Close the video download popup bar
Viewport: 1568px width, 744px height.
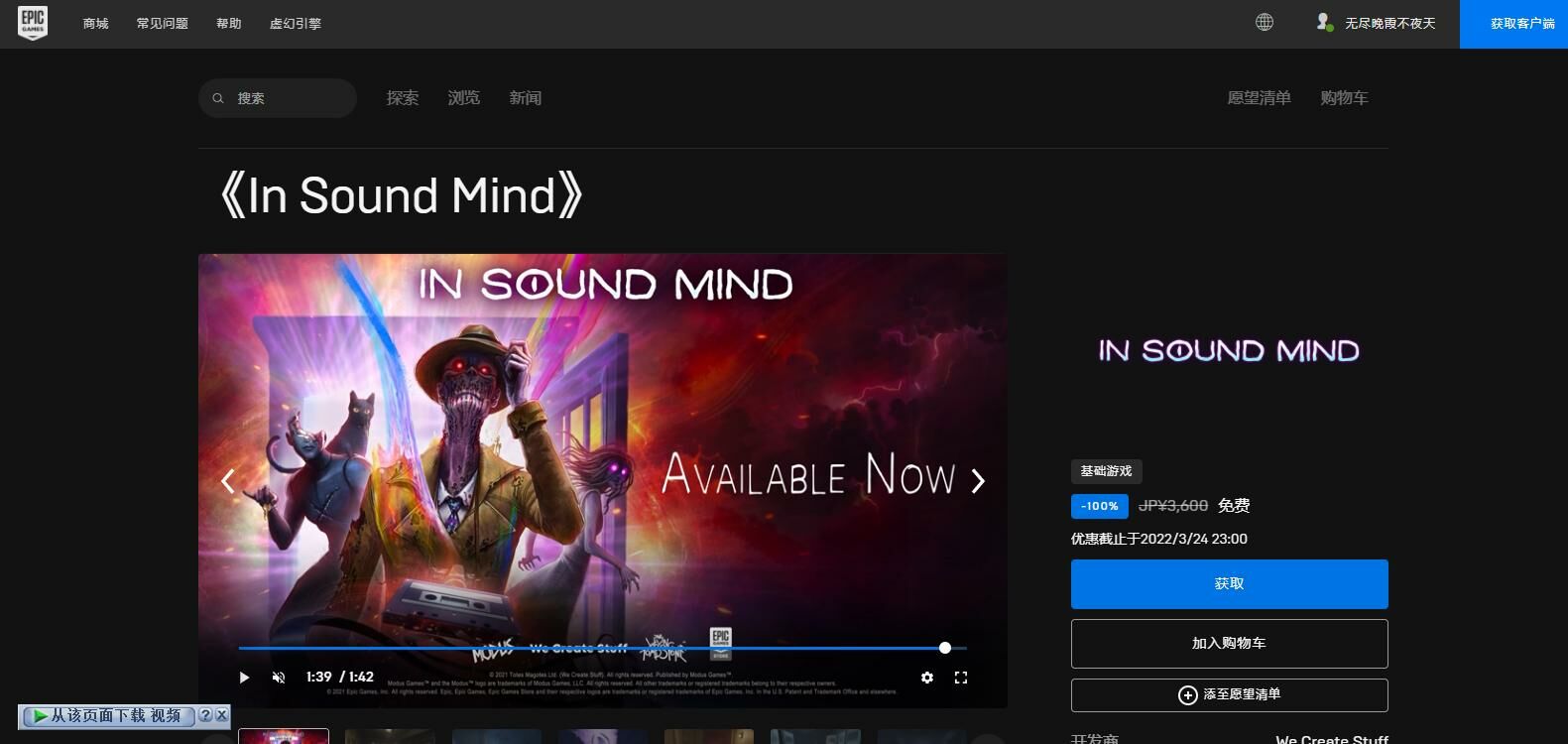[x=222, y=715]
